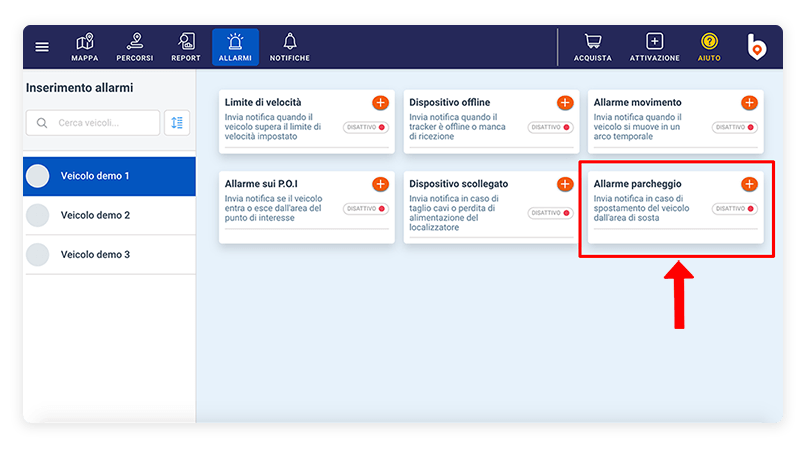
Task: Toggle the Limite di velocità Disattivo switch
Action: tap(365, 128)
